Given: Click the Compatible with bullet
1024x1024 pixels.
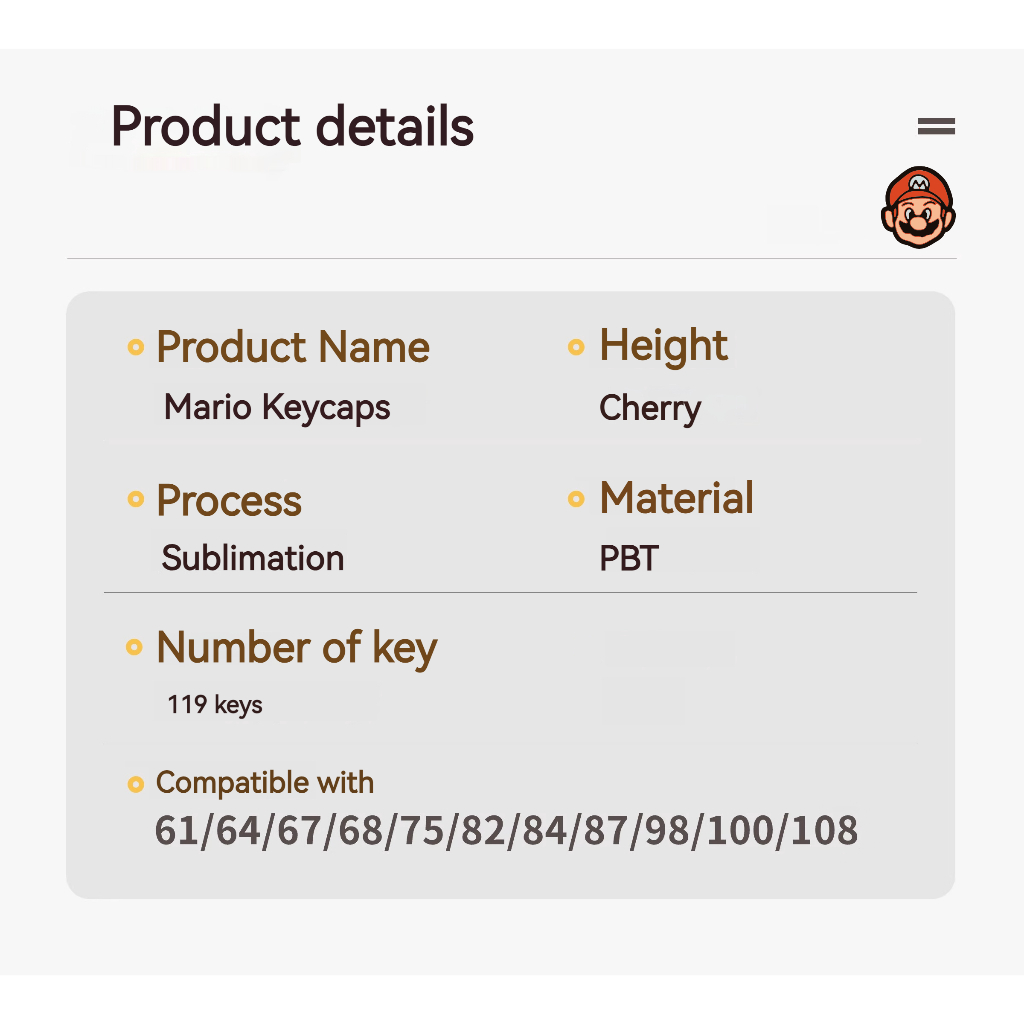Looking at the screenshot, I should 136,785.
